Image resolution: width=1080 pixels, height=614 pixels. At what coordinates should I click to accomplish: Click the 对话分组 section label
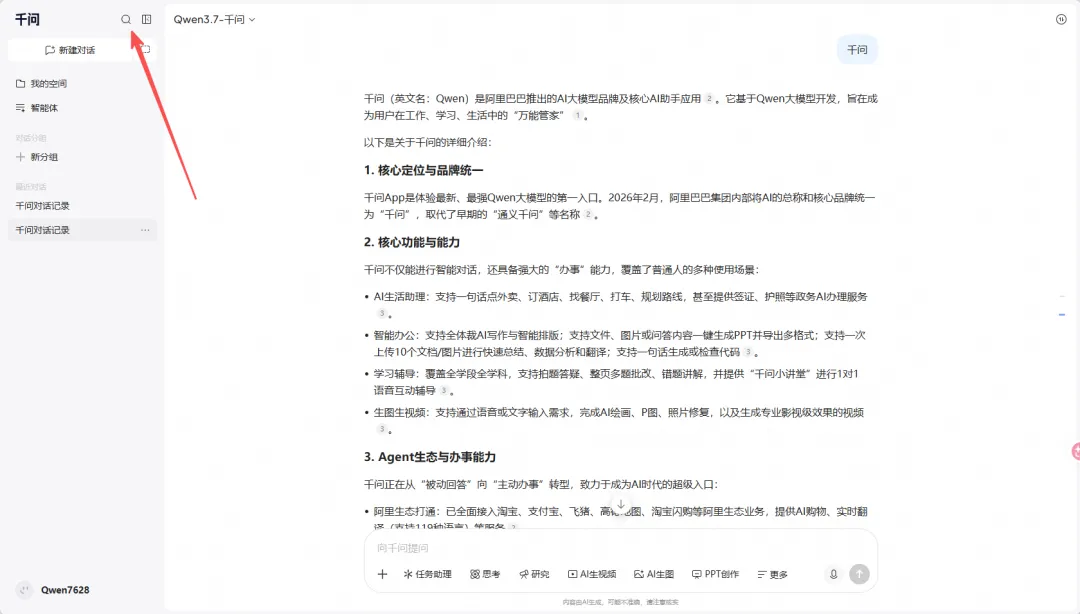pos(30,138)
